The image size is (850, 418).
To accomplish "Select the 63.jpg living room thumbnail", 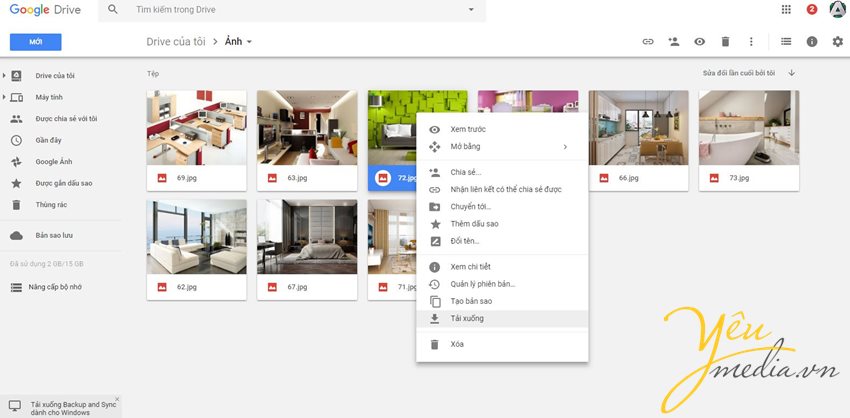I will coord(307,127).
